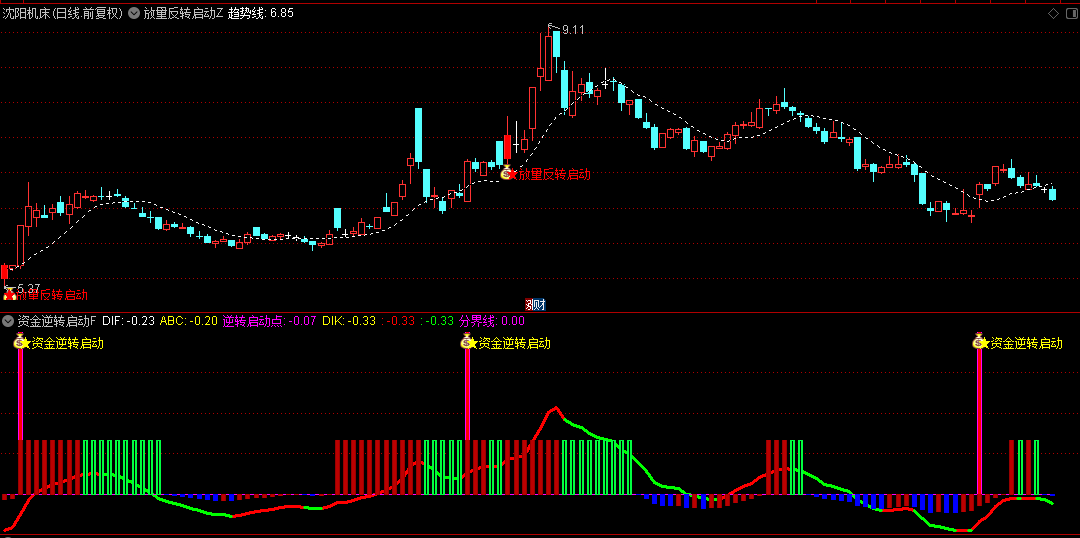Click the 5.37 low price label
1080x538 pixels.
click(x=28, y=287)
